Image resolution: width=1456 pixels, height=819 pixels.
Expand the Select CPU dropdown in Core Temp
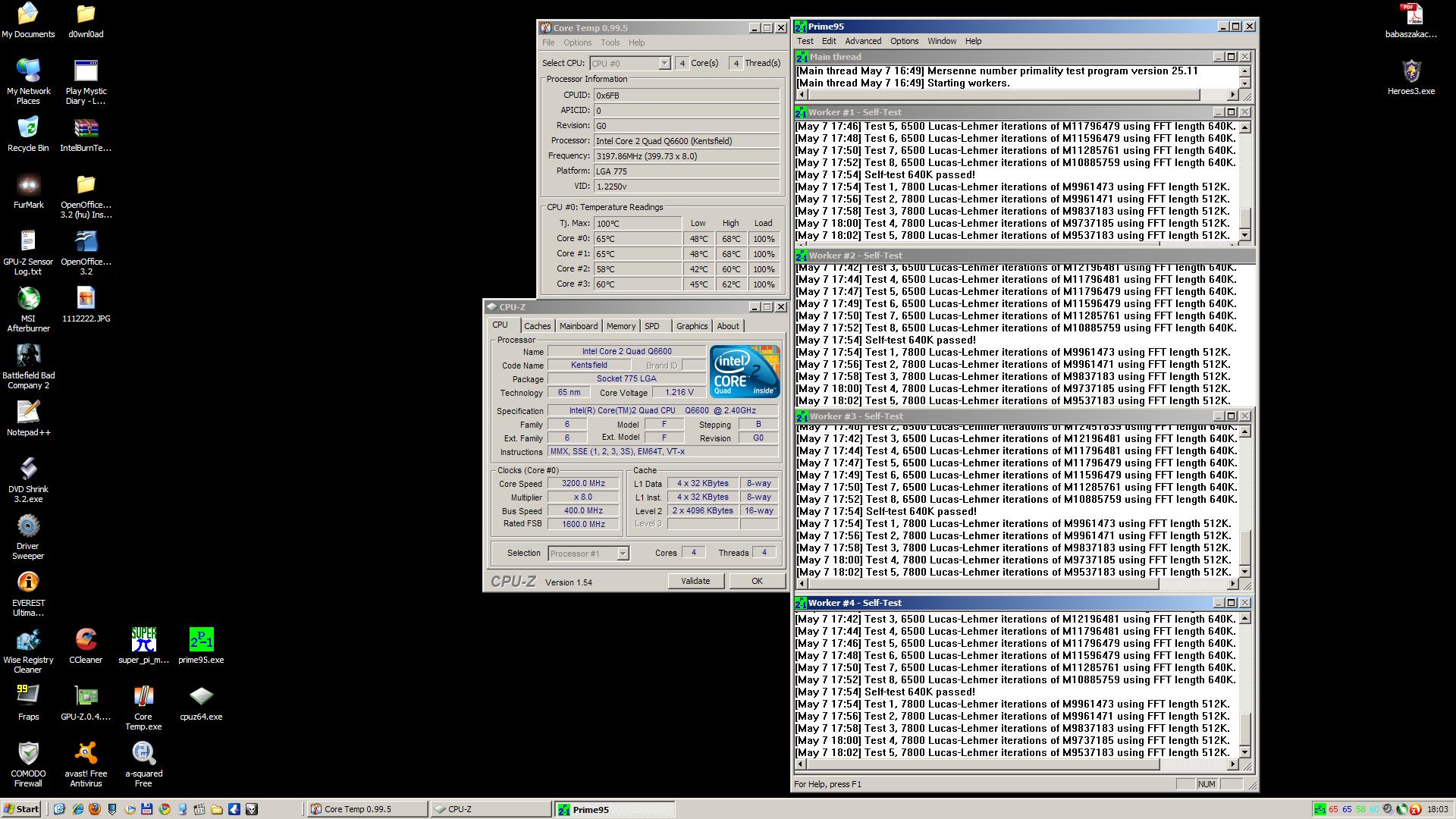(x=664, y=64)
